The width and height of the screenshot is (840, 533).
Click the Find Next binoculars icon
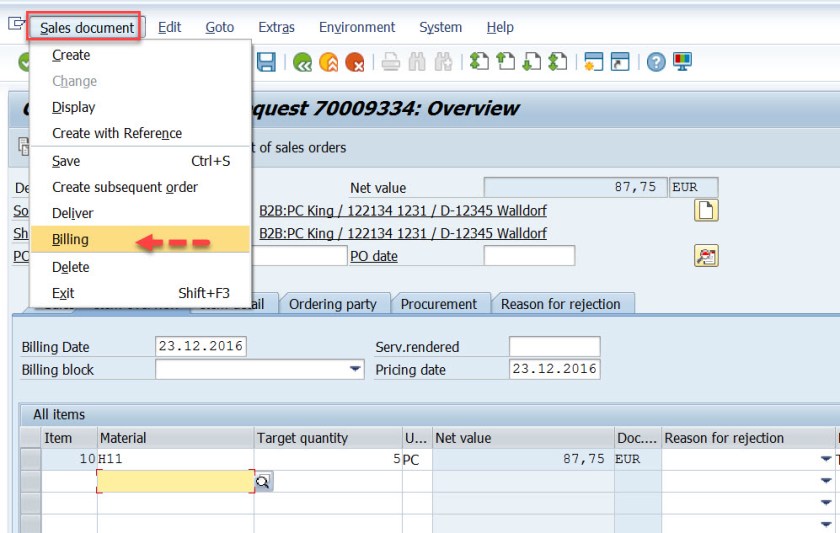pyautogui.click(x=443, y=62)
